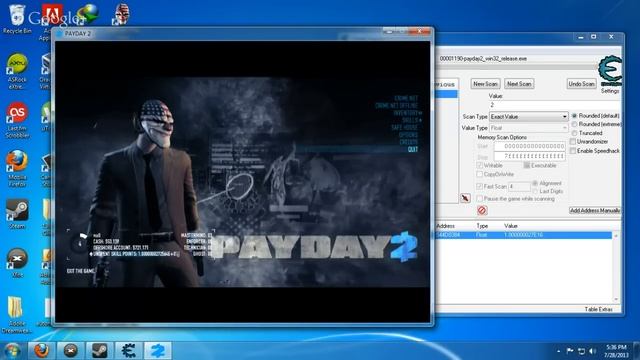Open the Recycle Bin desktop icon

tap(17, 19)
